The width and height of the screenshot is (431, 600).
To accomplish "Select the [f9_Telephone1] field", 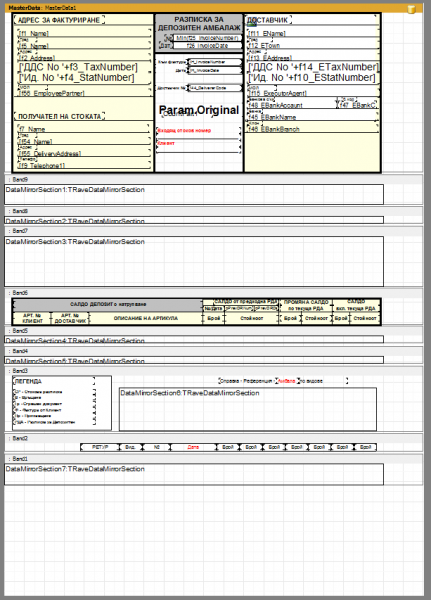I will point(83,165).
